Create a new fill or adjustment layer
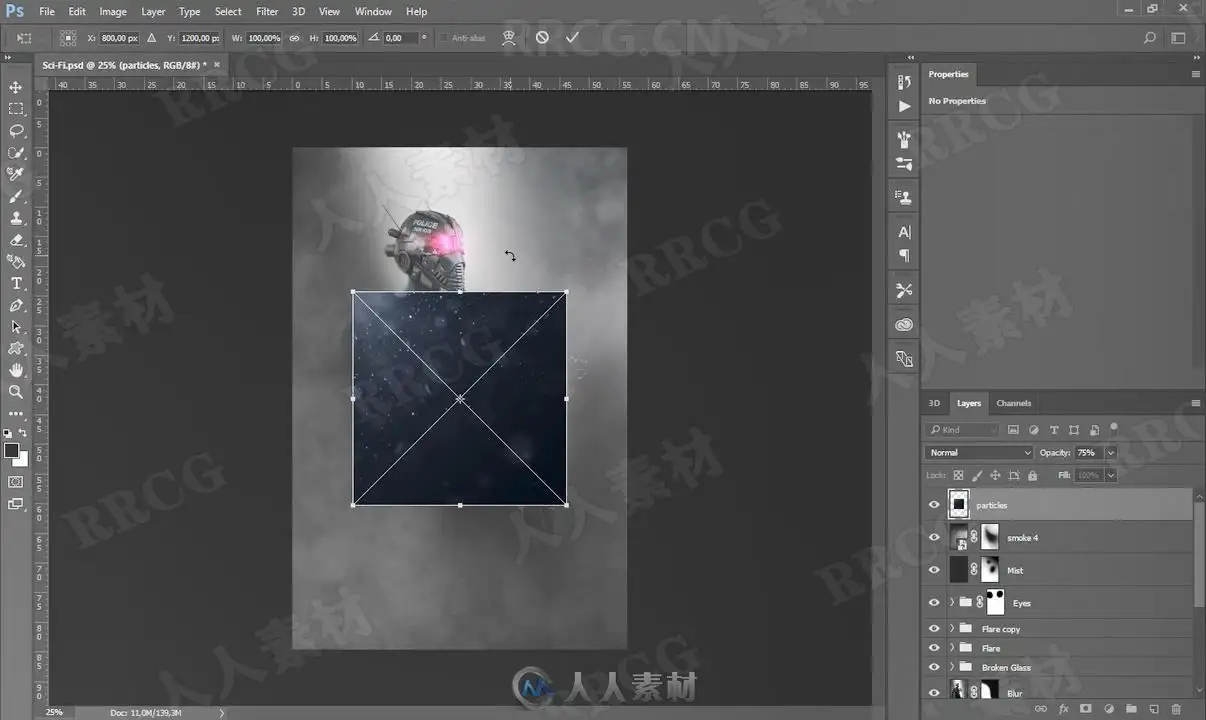 [x=1109, y=708]
